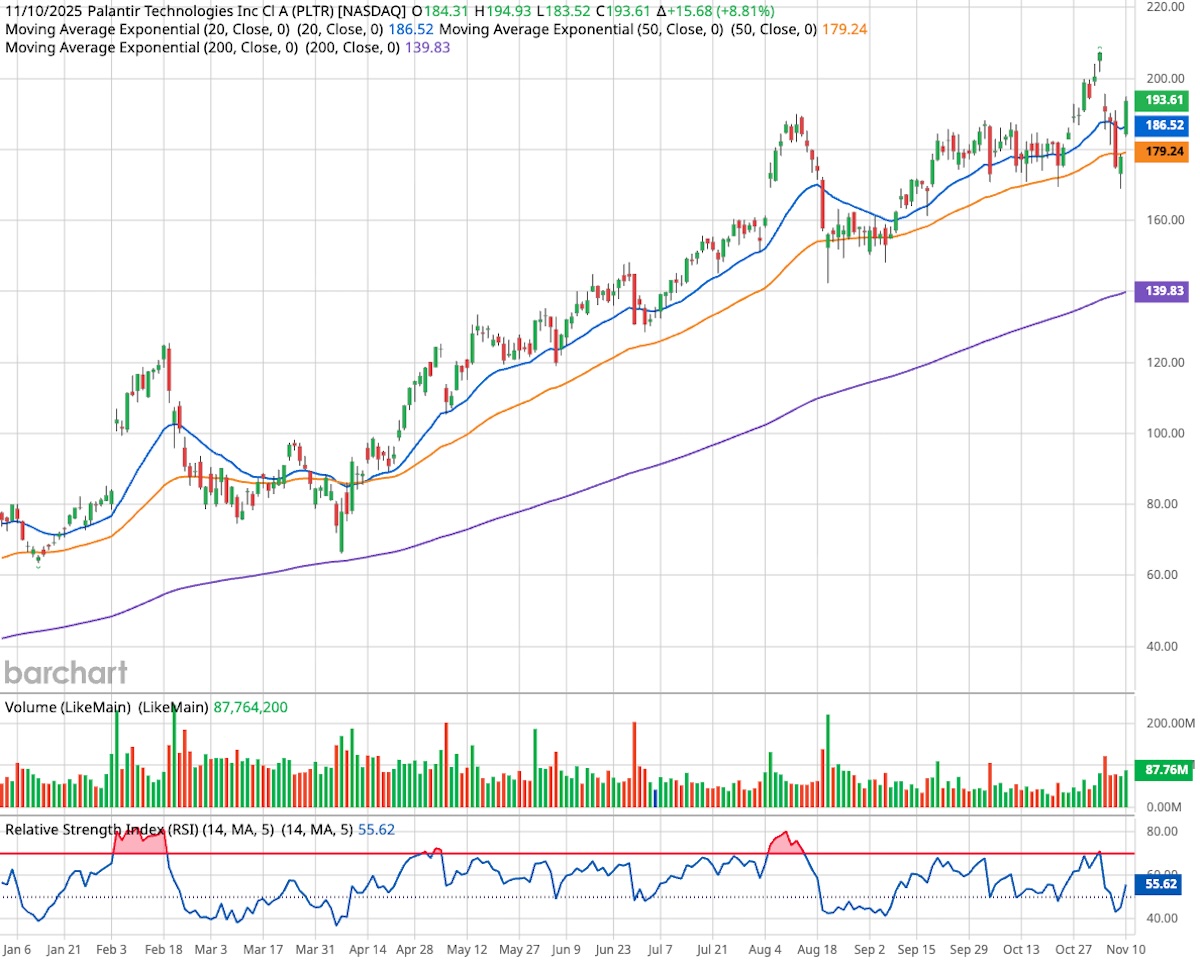
Task: Click the green 87.76M volume tag
Action: click(1165, 770)
